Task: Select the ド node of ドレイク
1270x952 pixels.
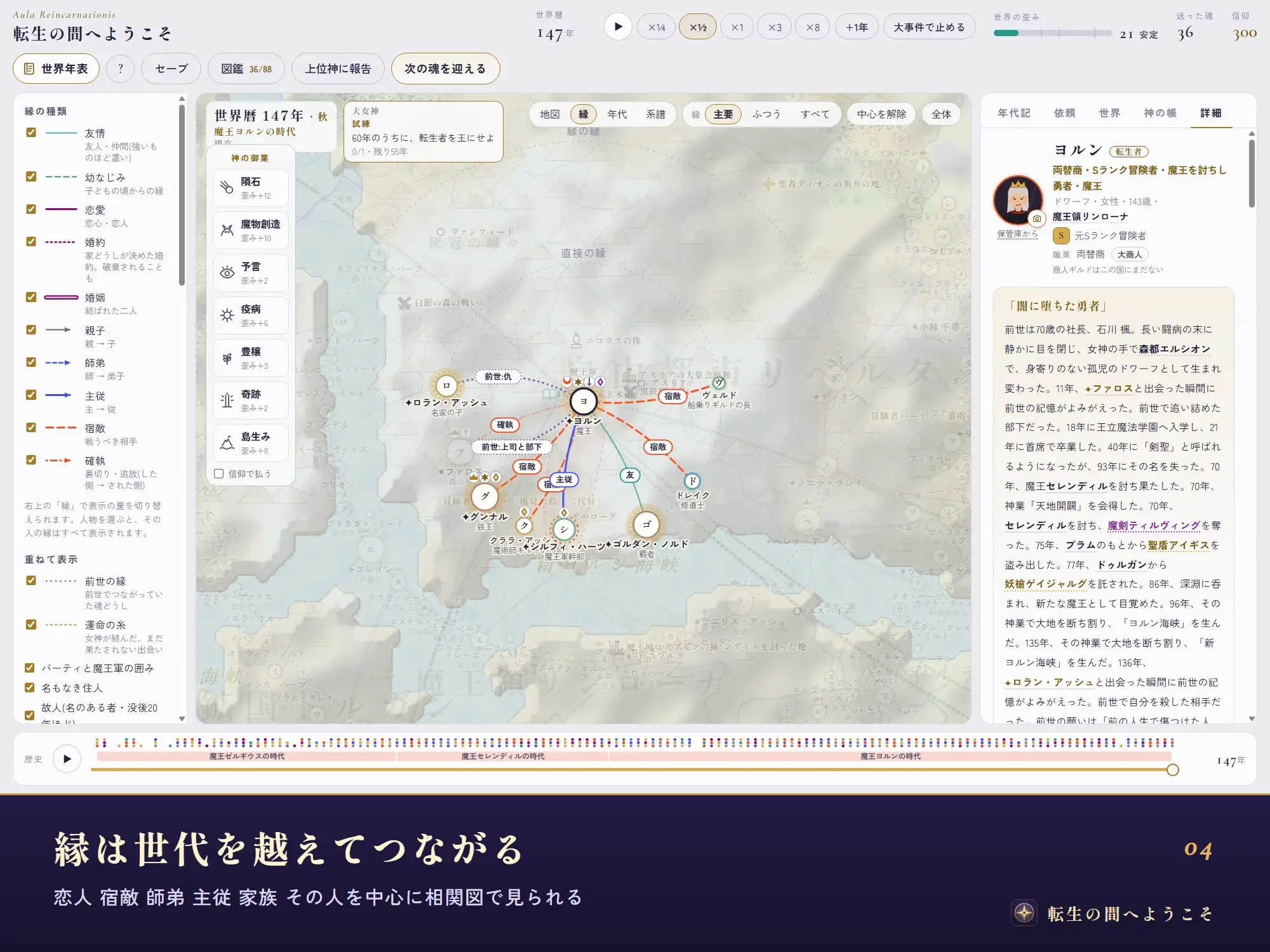Action: coord(692,481)
